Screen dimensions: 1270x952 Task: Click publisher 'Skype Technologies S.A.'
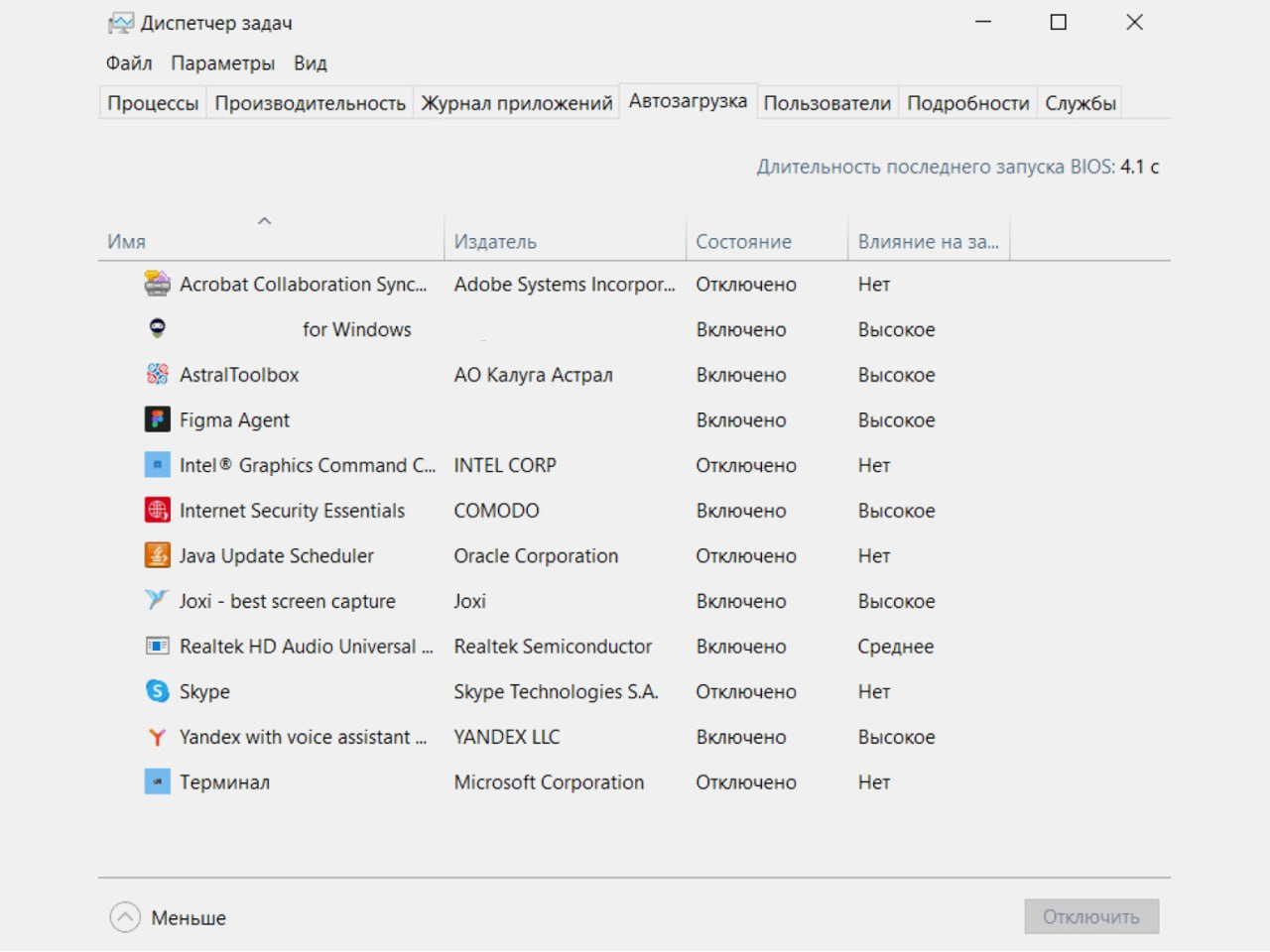tap(556, 692)
